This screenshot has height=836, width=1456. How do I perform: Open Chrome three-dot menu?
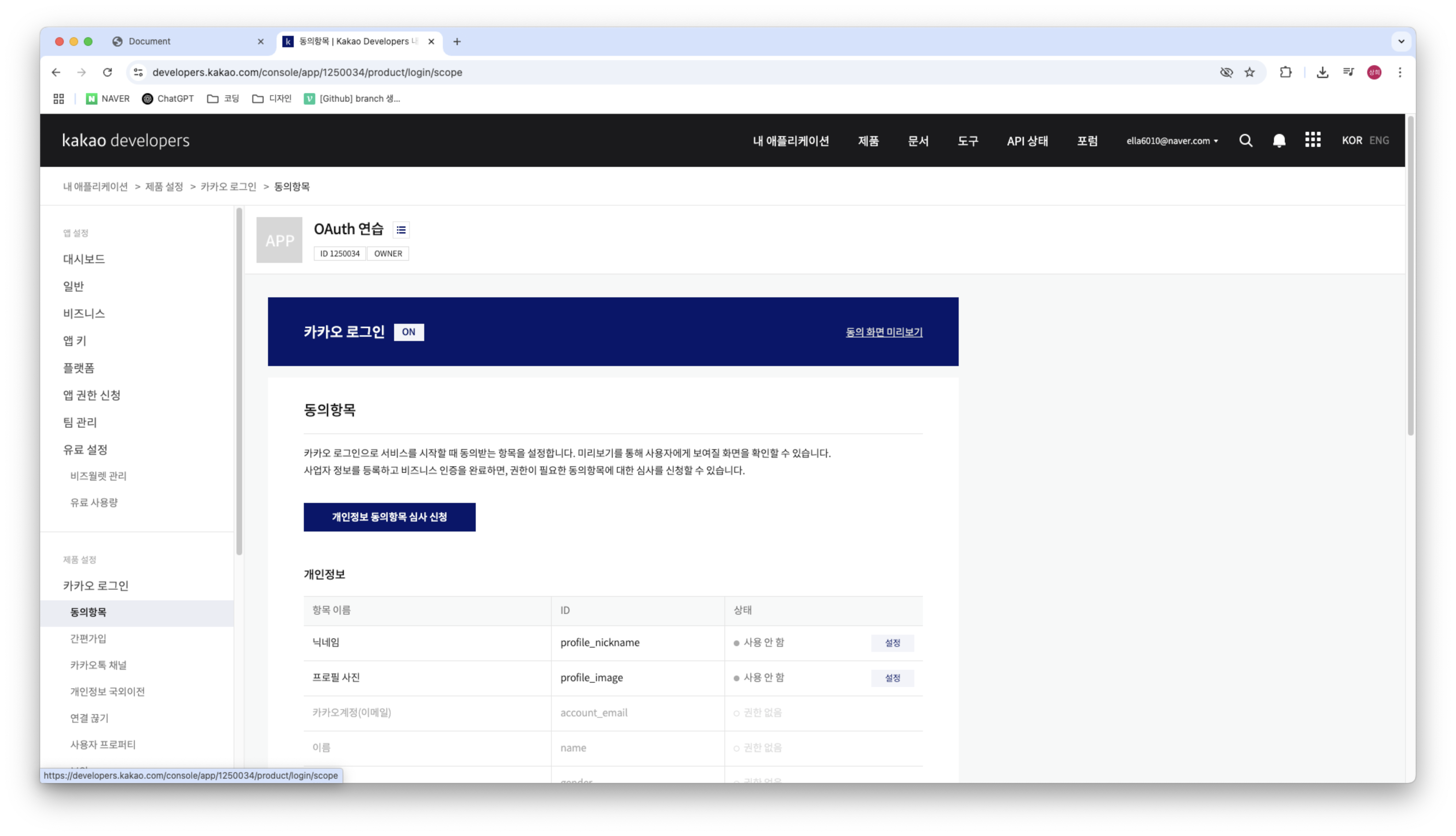(x=1400, y=72)
